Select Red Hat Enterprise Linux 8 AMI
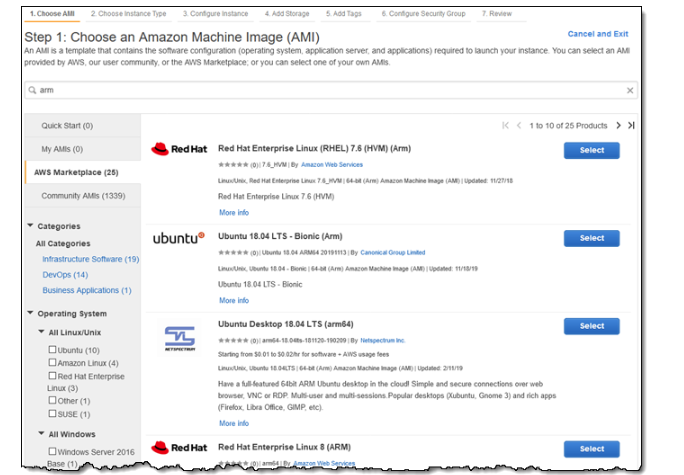The width and height of the screenshot is (684, 475). tap(592, 449)
